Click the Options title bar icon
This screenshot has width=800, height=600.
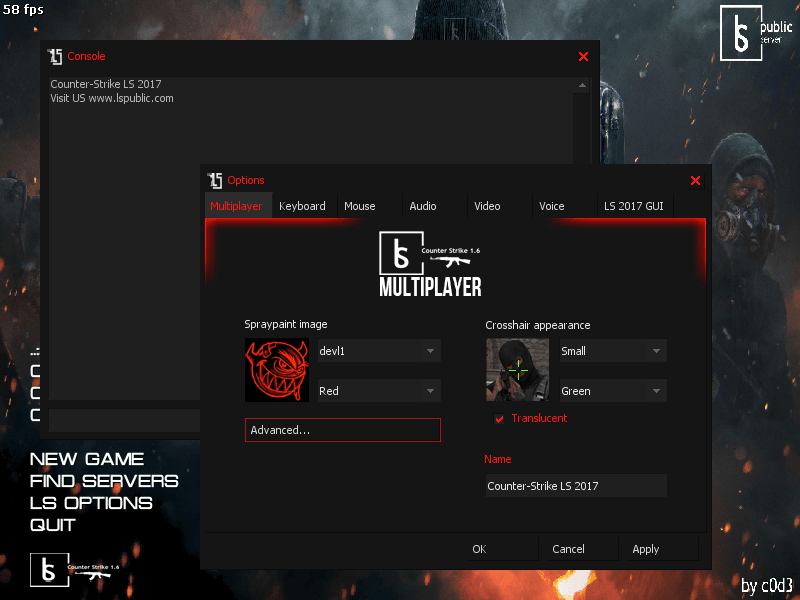[215, 180]
